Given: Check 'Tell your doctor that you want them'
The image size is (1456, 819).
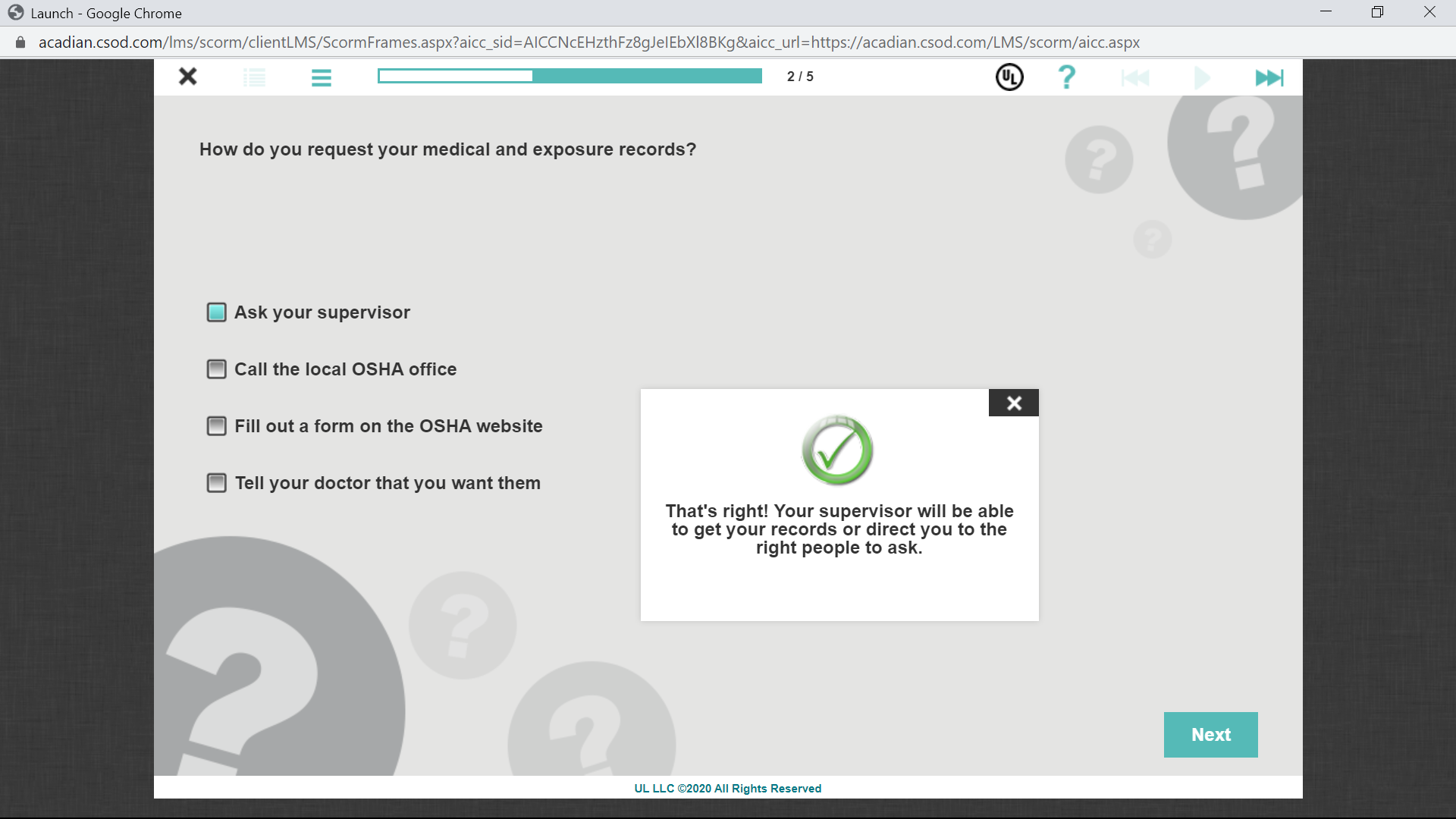Looking at the screenshot, I should click(217, 483).
